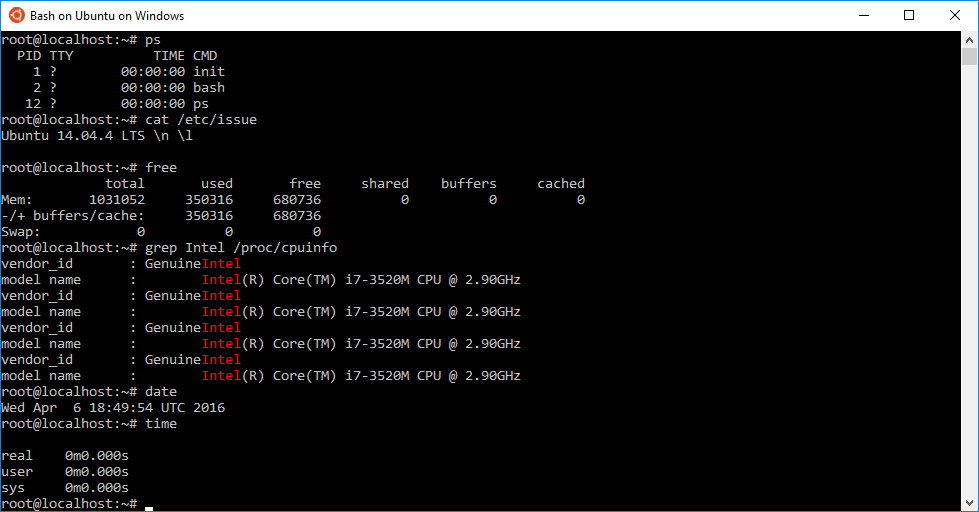The image size is (979, 512).
Task: Click the "real 0m0.000s" timing line
Action: [x=64, y=456]
